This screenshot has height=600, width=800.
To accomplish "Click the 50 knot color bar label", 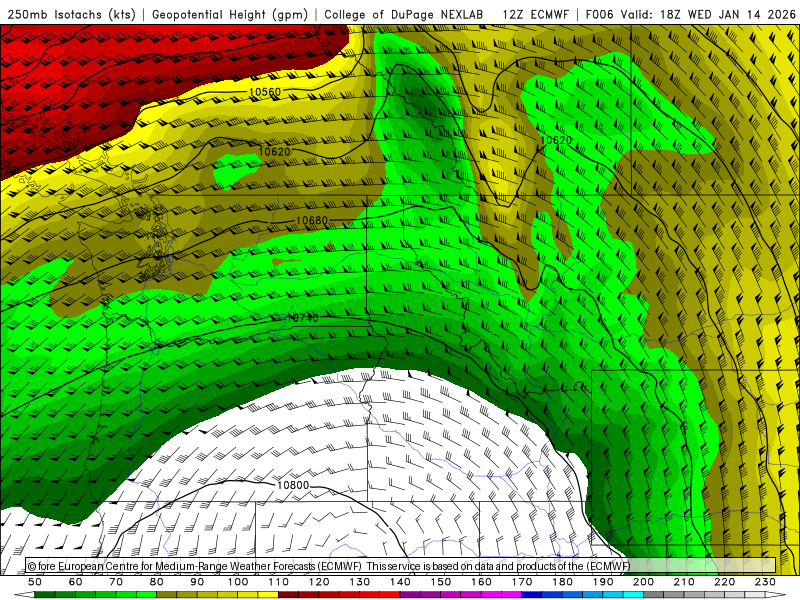I will click(35, 582).
